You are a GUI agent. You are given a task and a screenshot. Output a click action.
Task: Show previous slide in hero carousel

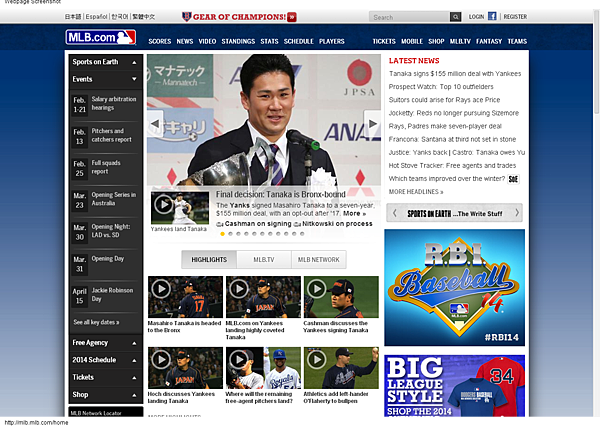point(155,123)
